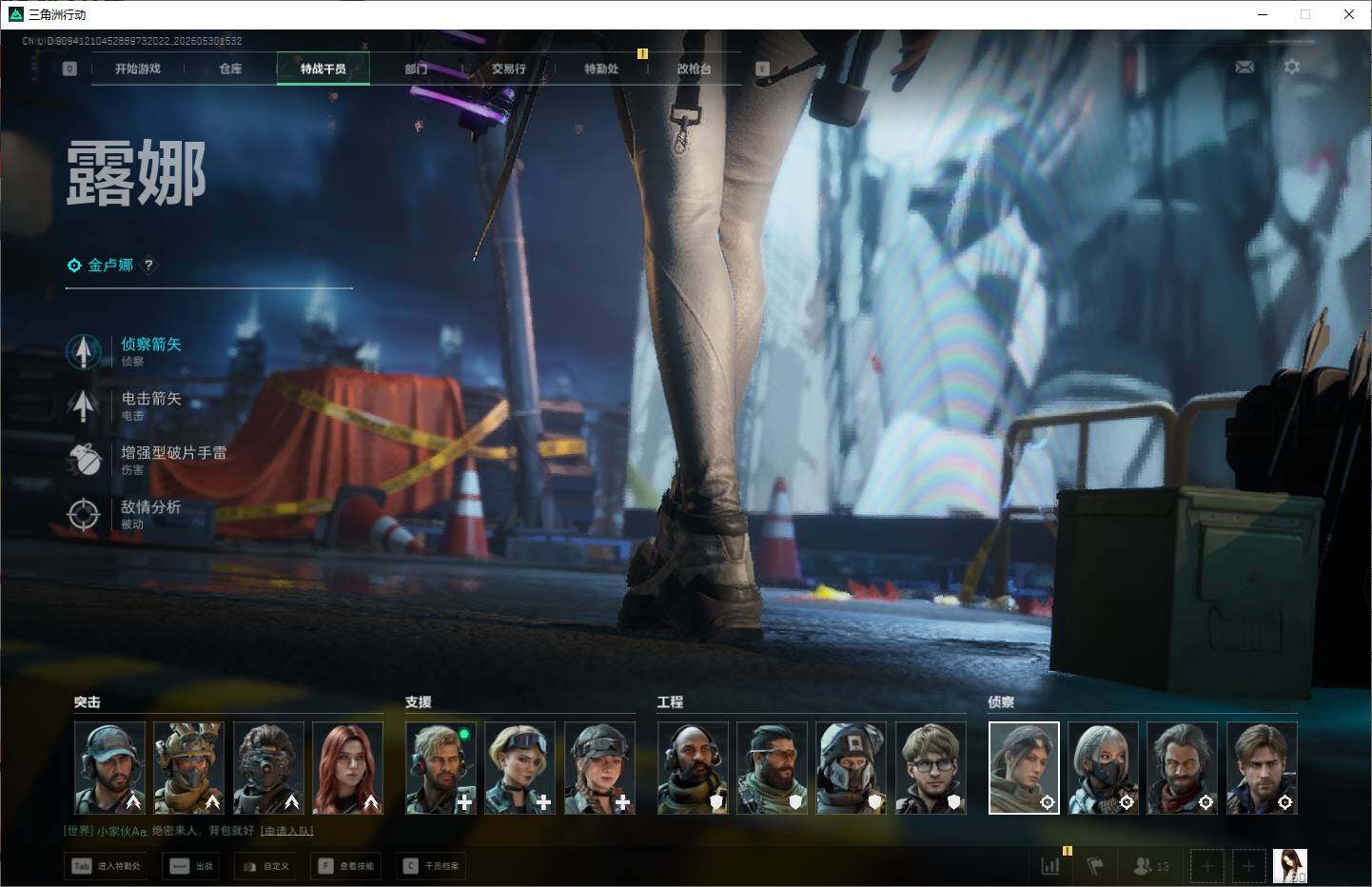The image size is (1372, 887).
Task: Choose assault operator wearing helmet and face mask
Action: click(188, 767)
